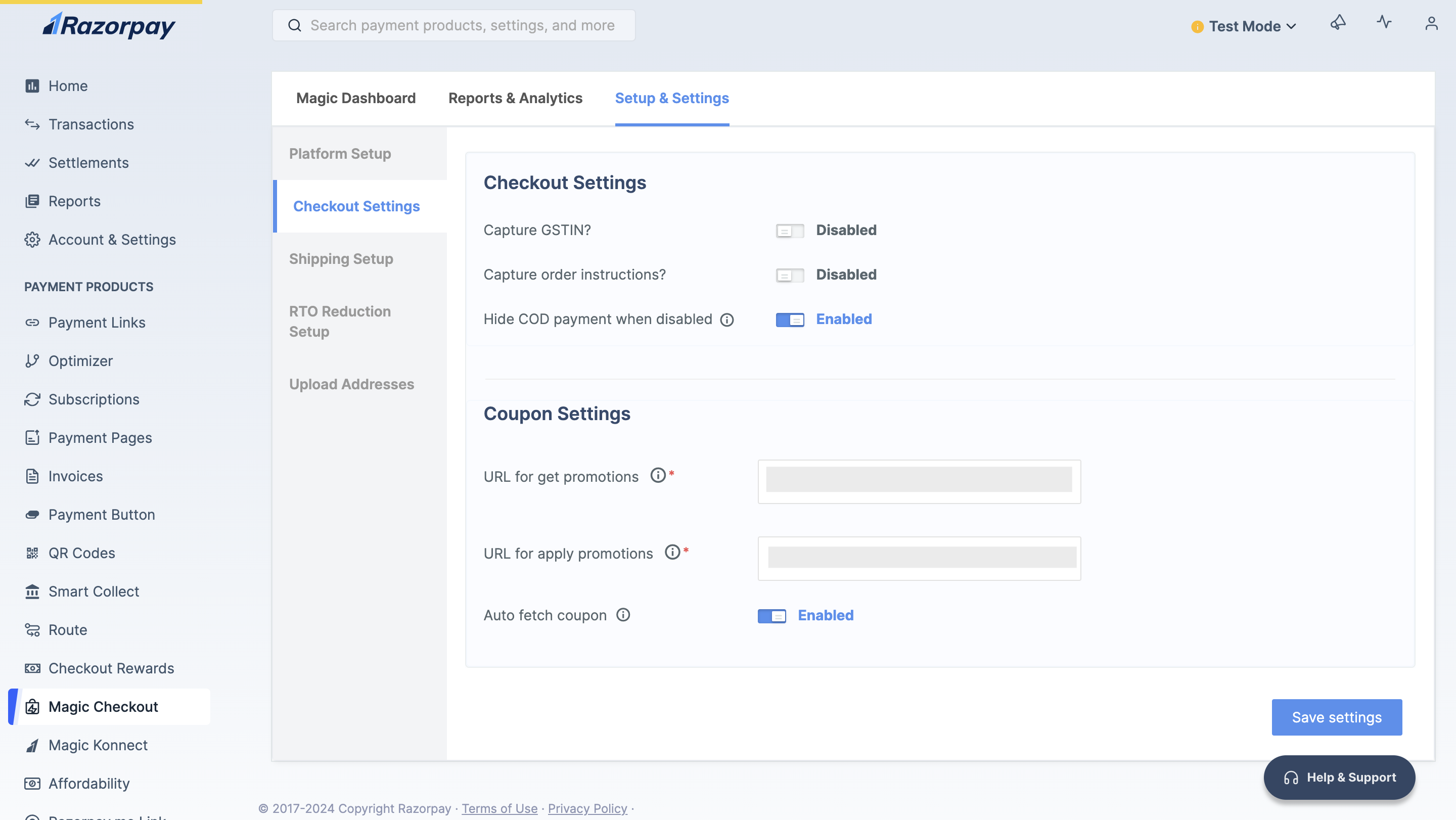This screenshot has width=1456, height=820.
Task: Open the Upload Addresses section
Action: click(x=360, y=384)
